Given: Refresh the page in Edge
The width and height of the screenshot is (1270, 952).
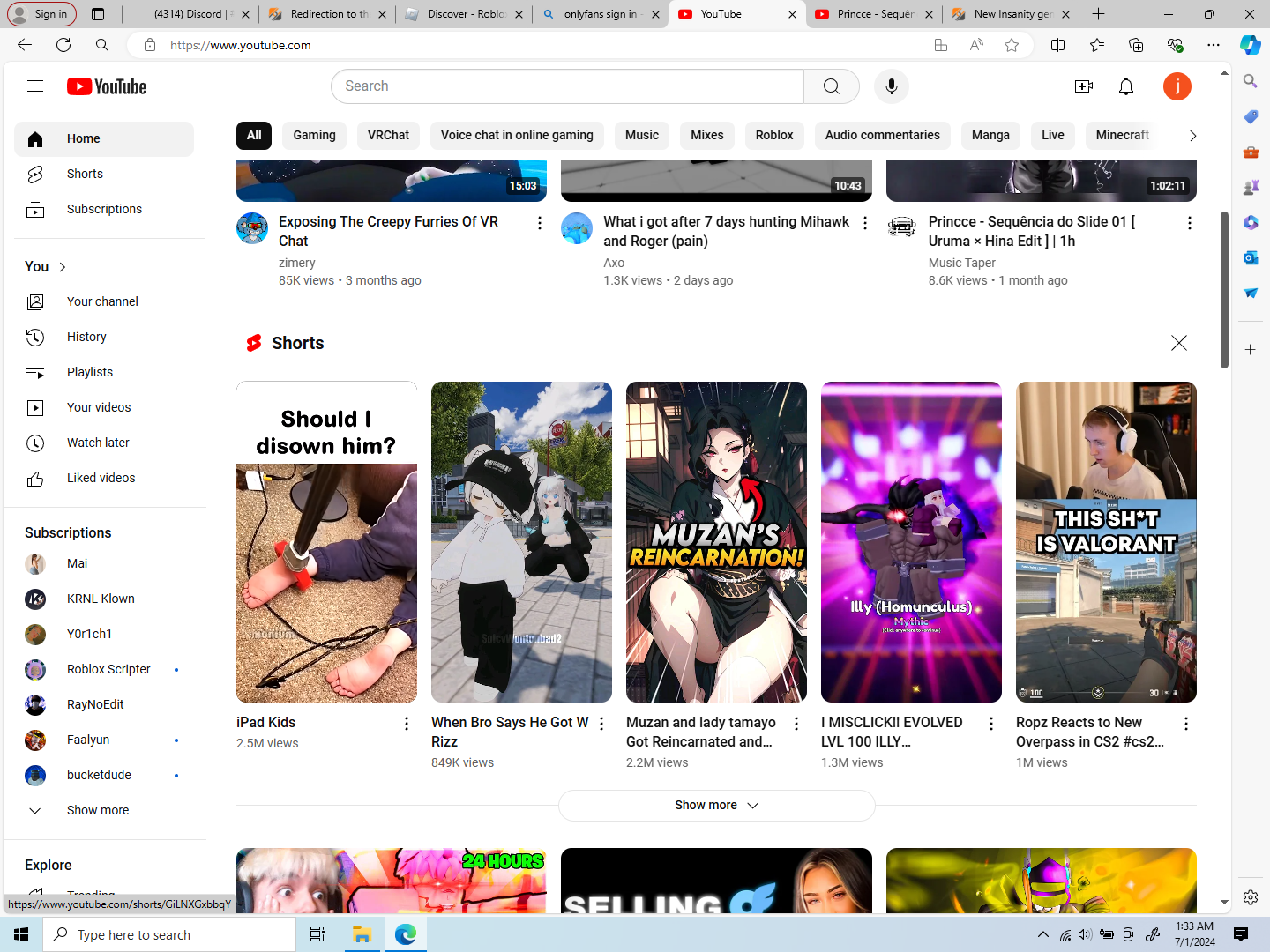Looking at the screenshot, I should 63,45.
